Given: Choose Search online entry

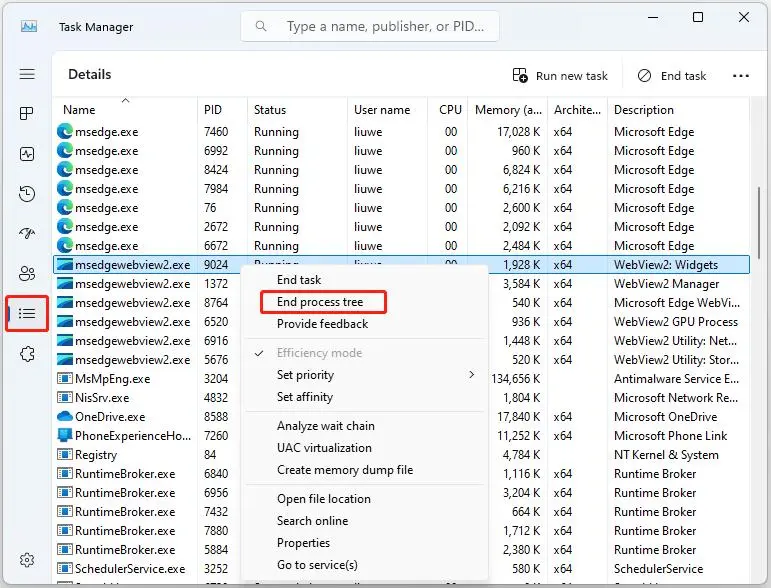Looking at the screenshot, I should click(x=312, y=521).
